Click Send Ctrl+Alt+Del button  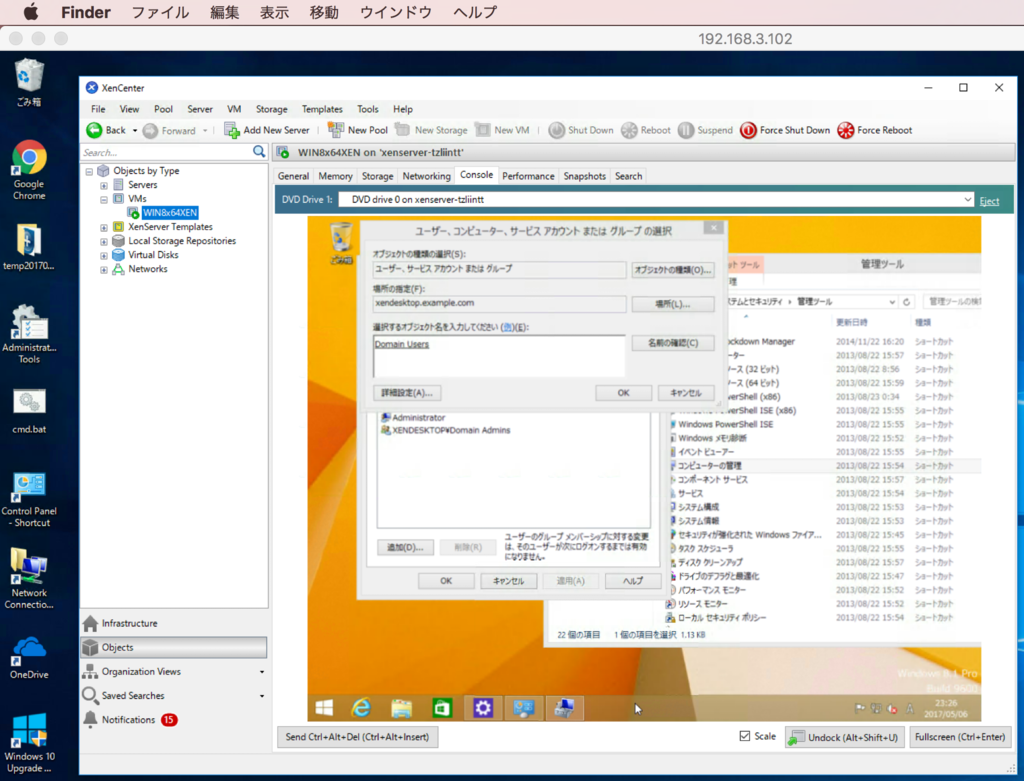point(357,737)
